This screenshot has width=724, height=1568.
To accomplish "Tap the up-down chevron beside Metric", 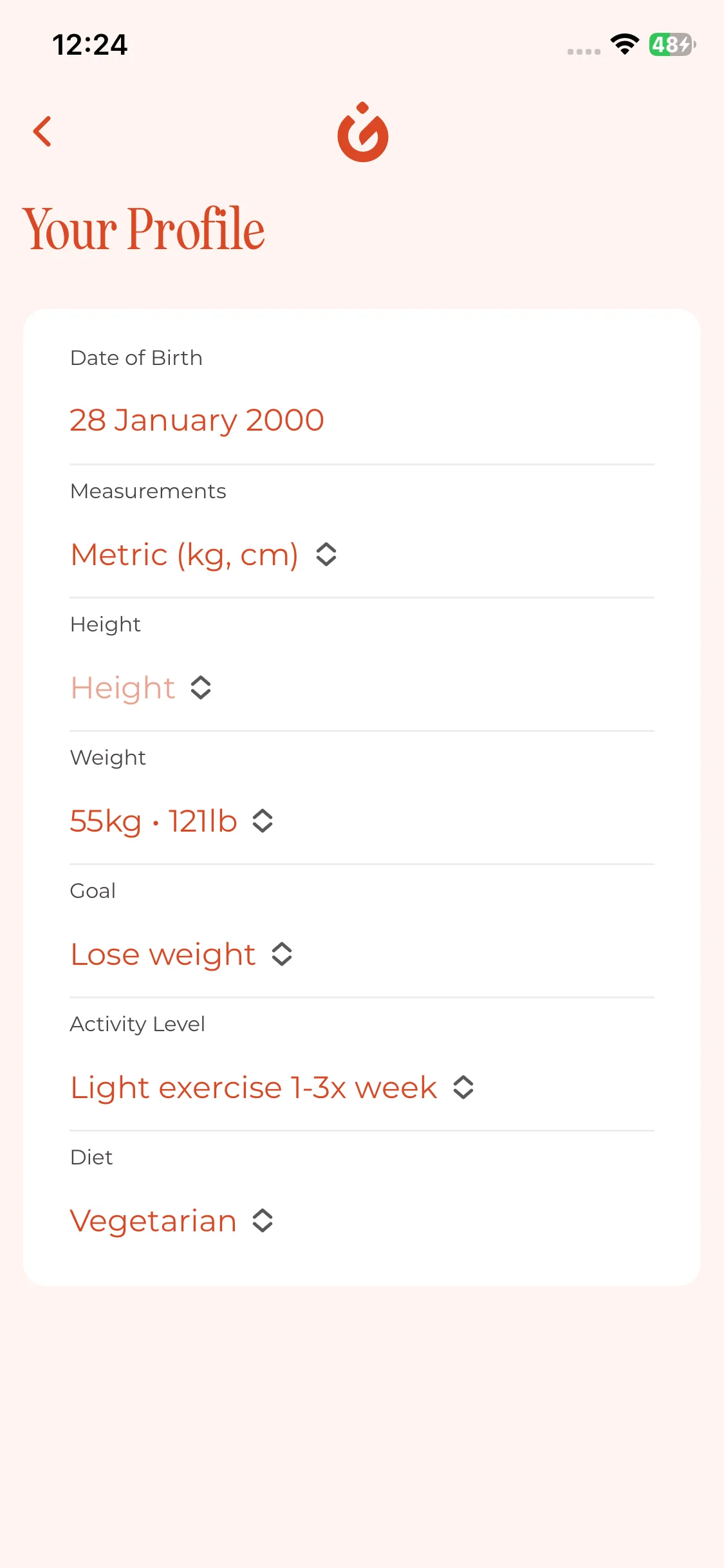I will pos(326,555).
